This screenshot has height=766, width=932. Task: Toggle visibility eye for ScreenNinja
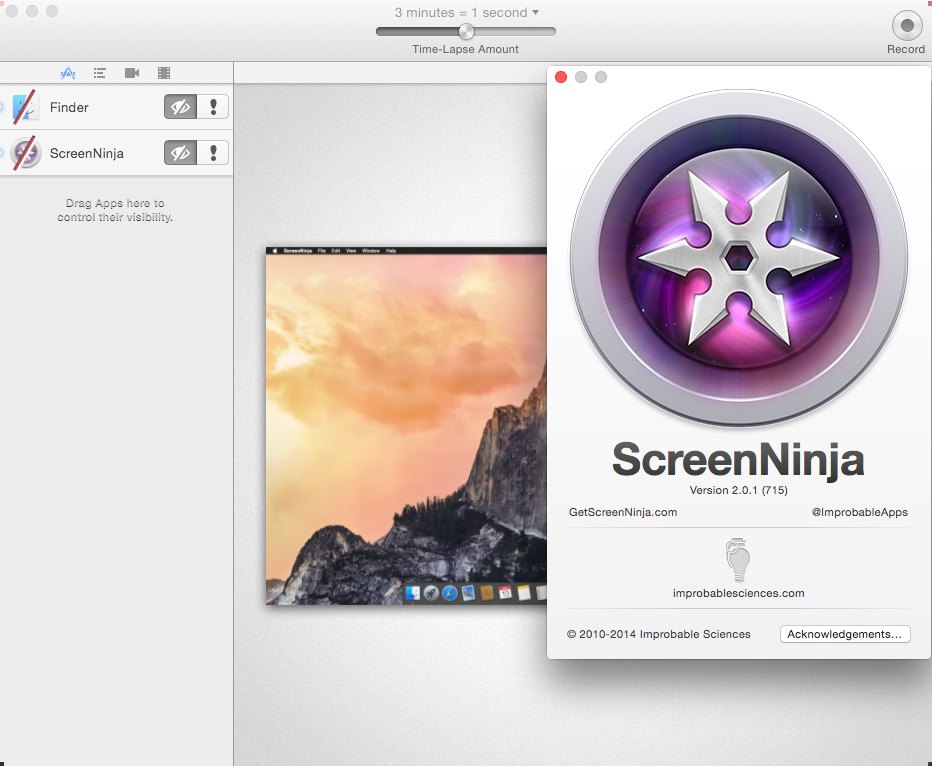[x=180, y=153]
